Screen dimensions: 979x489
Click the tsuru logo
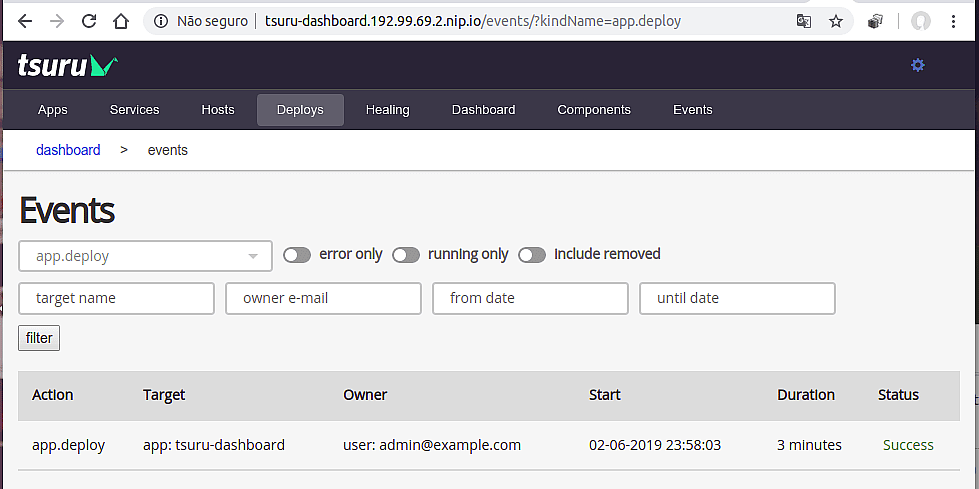67,66
